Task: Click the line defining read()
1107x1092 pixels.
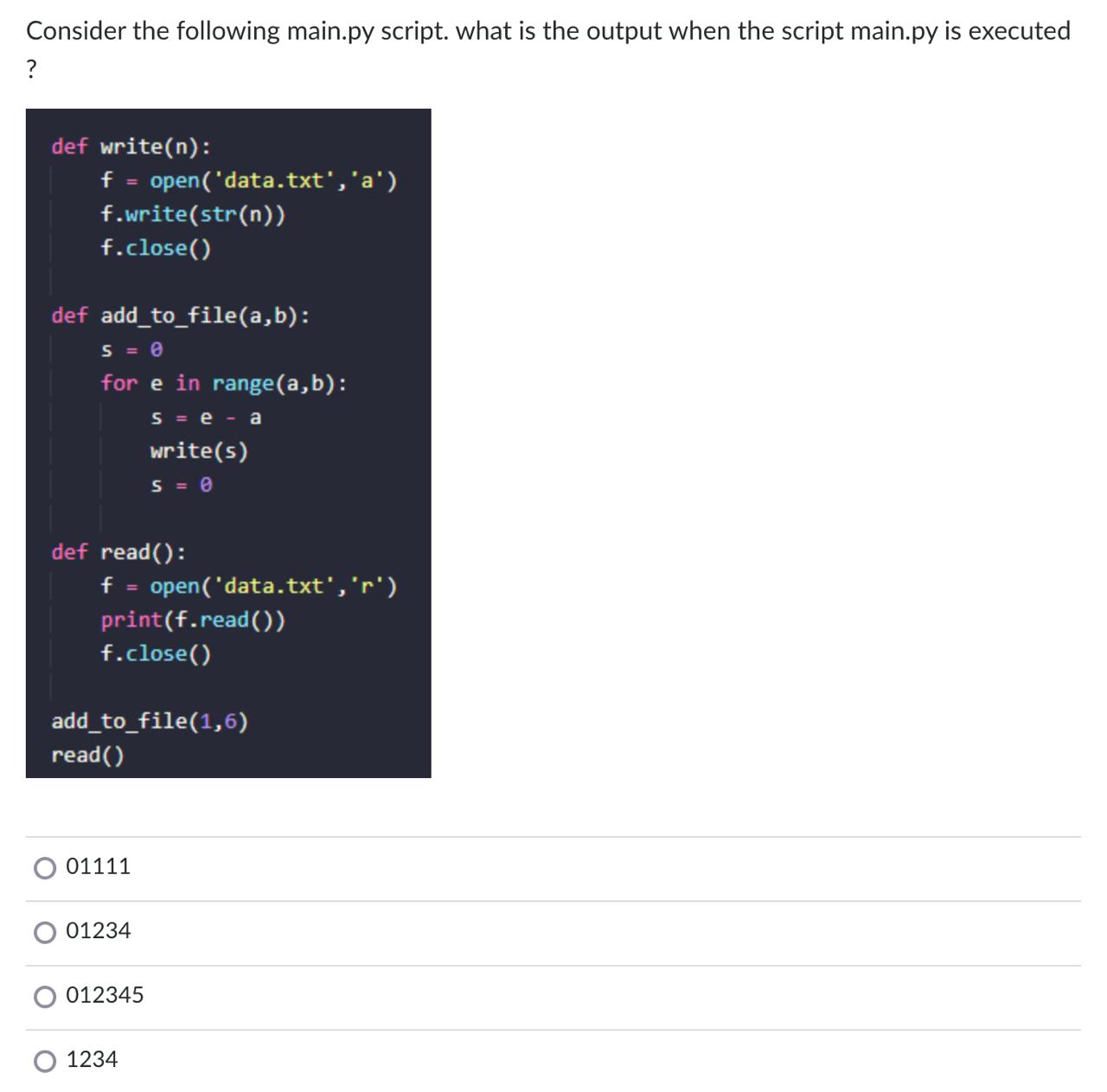Action: [118, 552]
